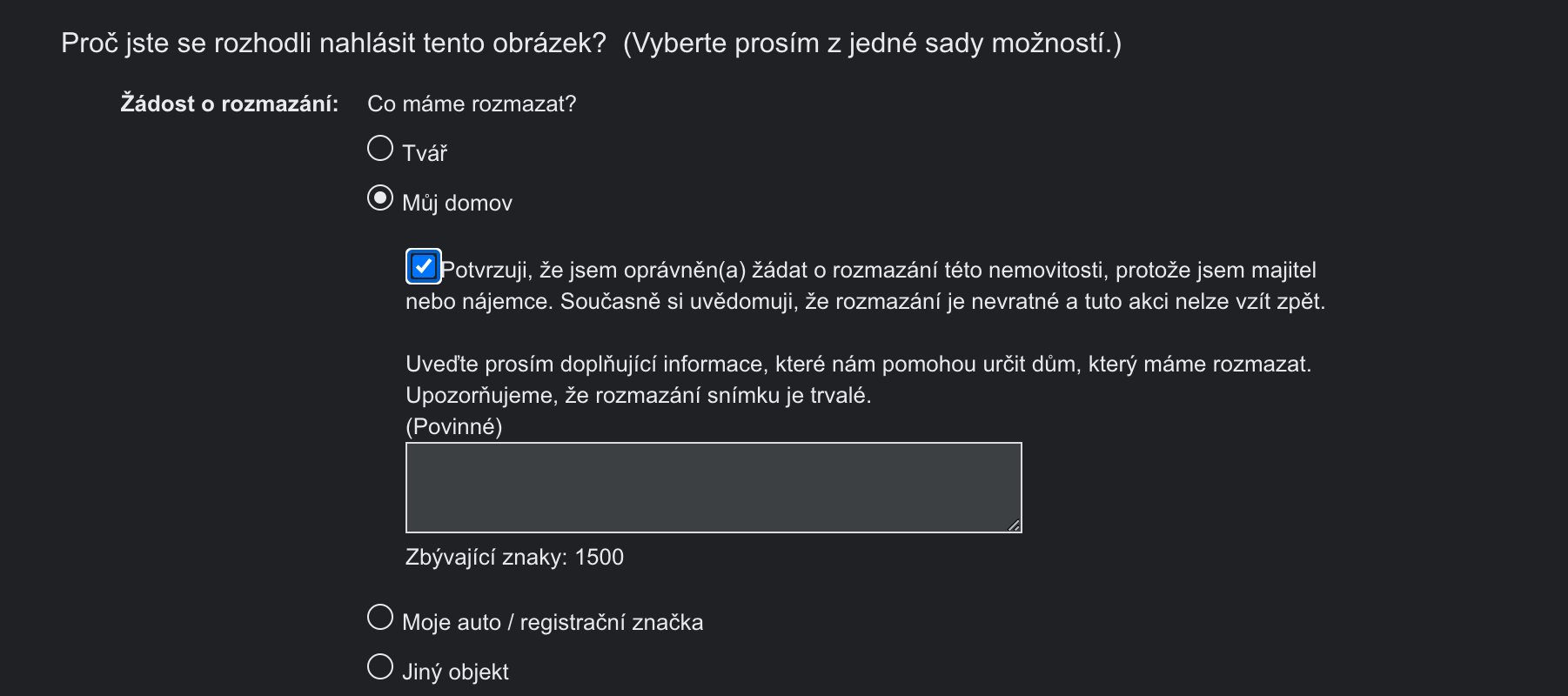The height and width of the screenshot is (696, 1568).
Task: Click the "Zbývající znaky: 1500" character counter
Action: coord(514,558)
